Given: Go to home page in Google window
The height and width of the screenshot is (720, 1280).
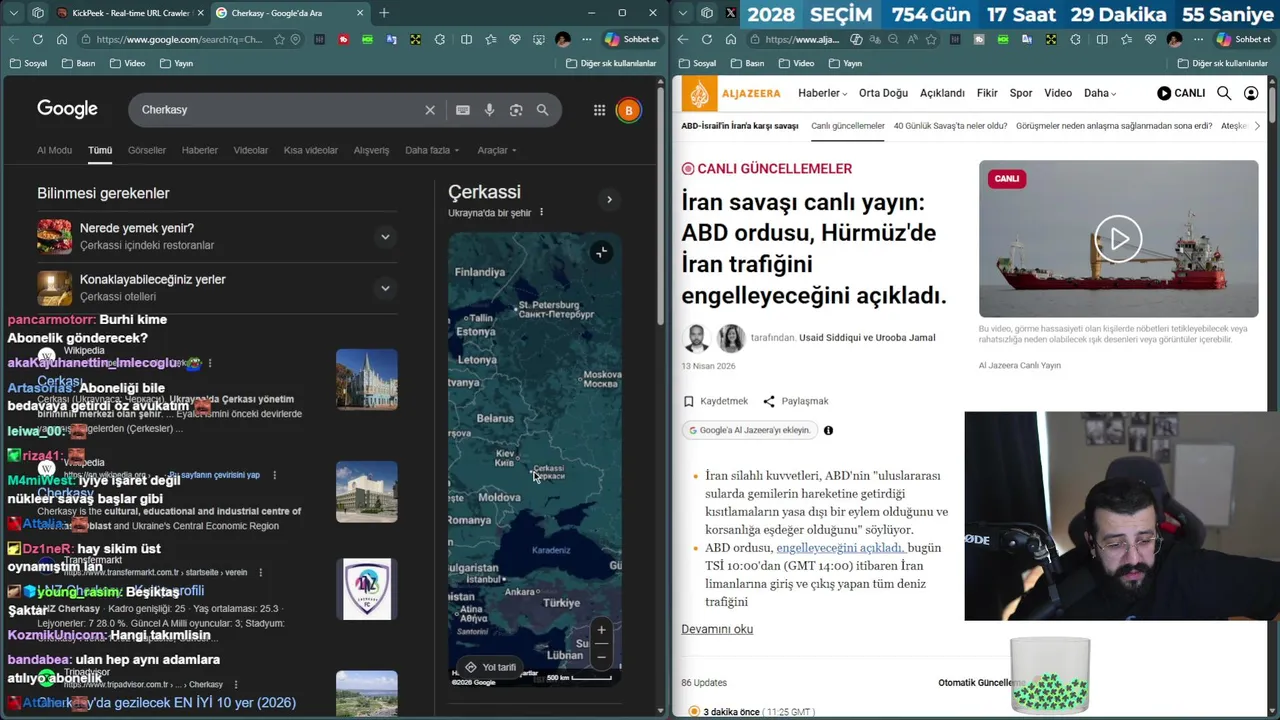Looking at the screenshot, I should point(62,39).
